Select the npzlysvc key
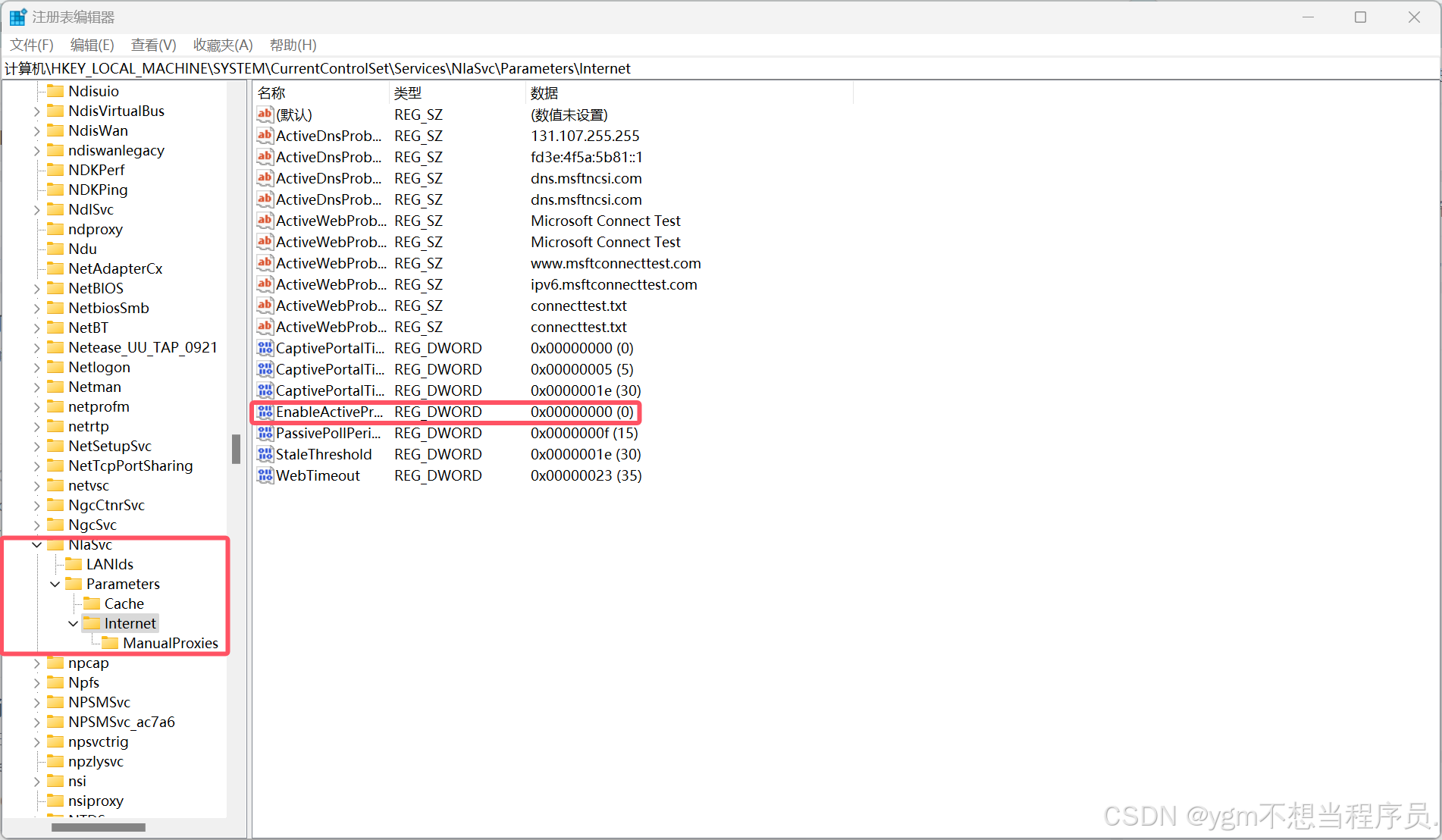This screenshot has height=840, width=1442. (96, 761)
